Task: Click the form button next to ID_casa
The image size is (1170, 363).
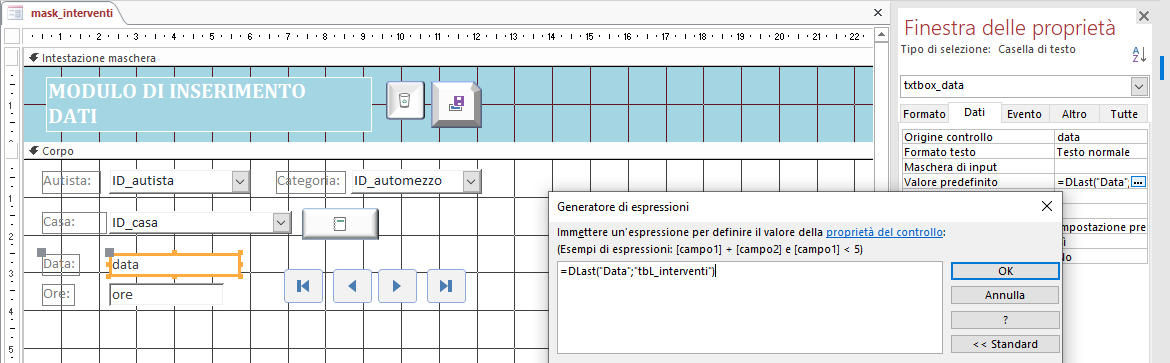Action: point(340,223)
